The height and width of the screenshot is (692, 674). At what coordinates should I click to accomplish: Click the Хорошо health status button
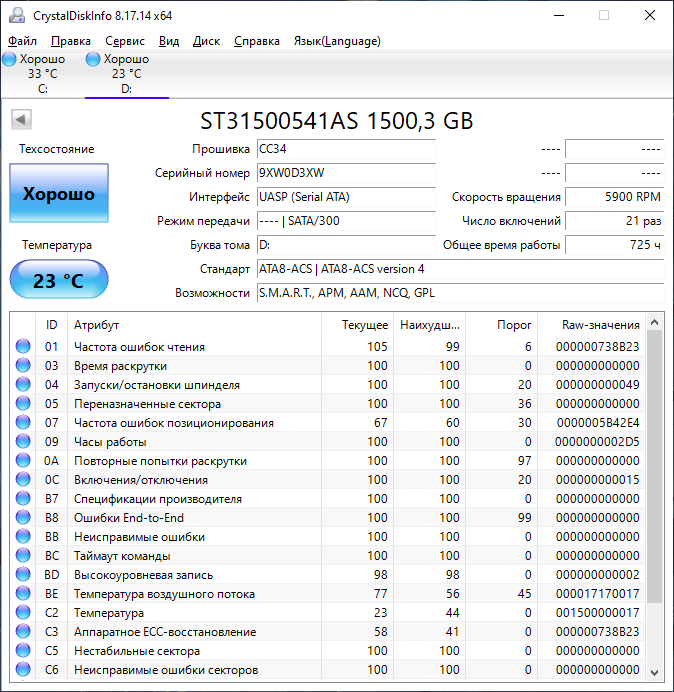tap(59, 194)
